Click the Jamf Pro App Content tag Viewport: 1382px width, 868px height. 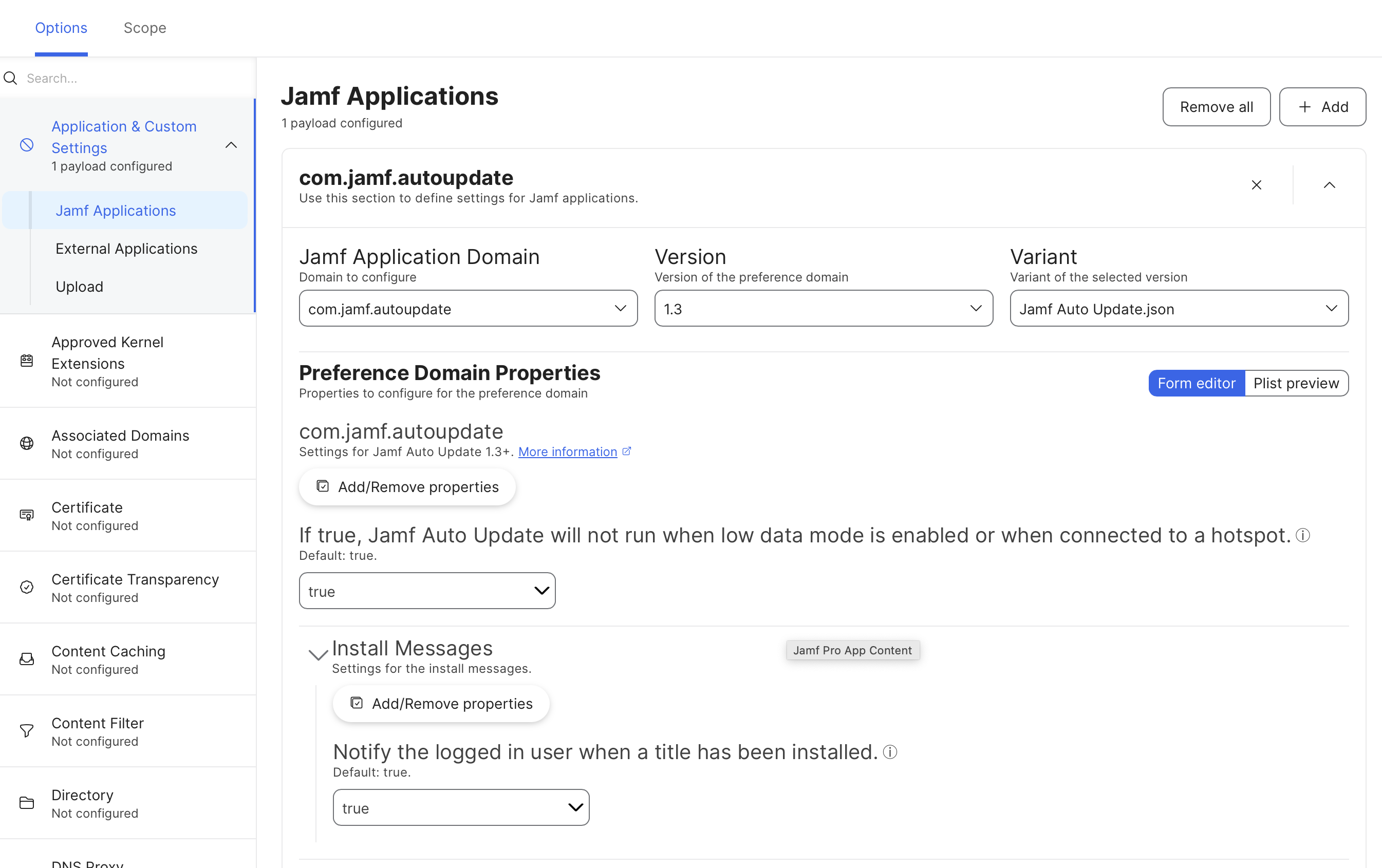pyautogui.click(x=852, y=650)
